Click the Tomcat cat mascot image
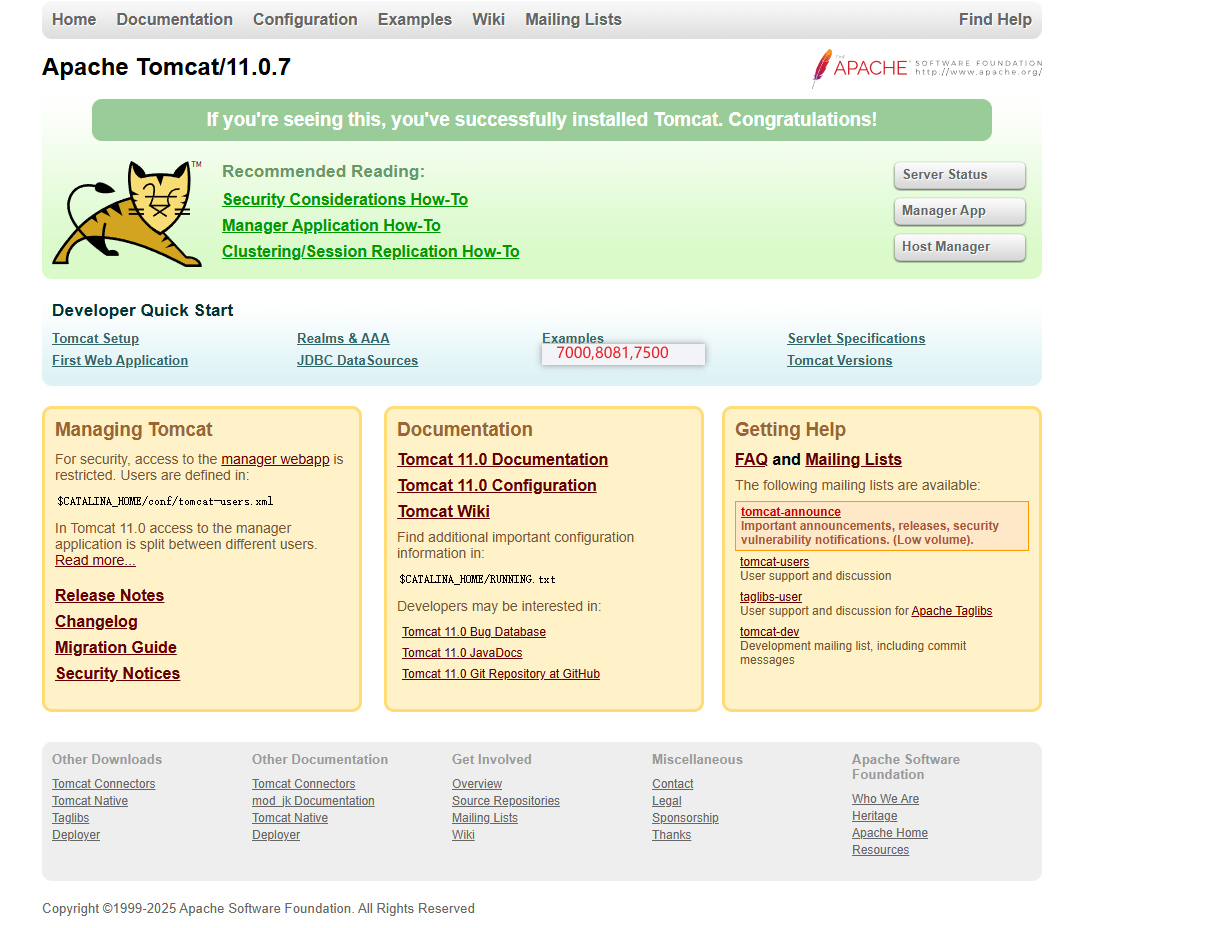The image size is (1206, 928). tap(127, 213)
